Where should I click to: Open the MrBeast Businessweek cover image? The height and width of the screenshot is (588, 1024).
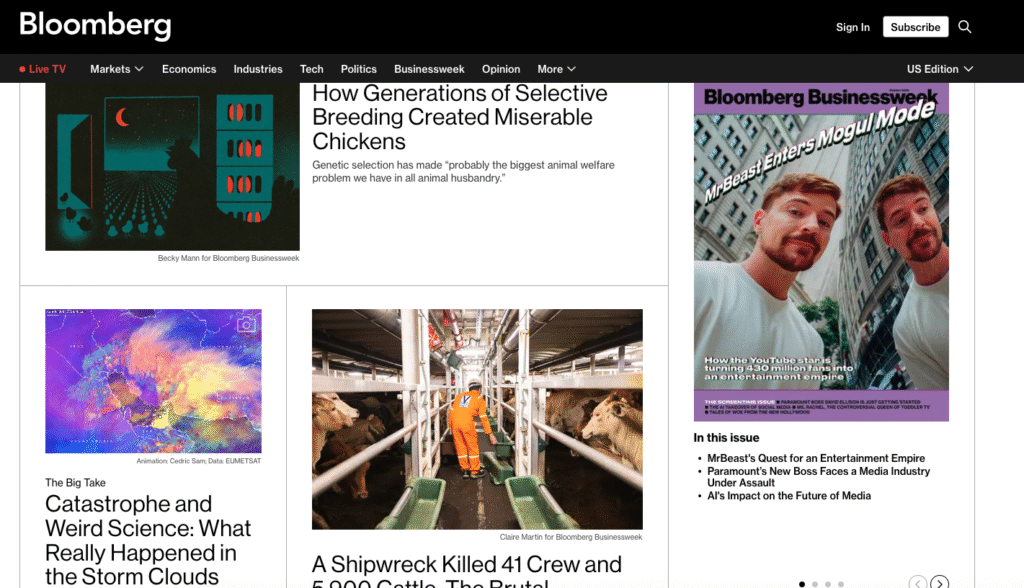point(821,252)
